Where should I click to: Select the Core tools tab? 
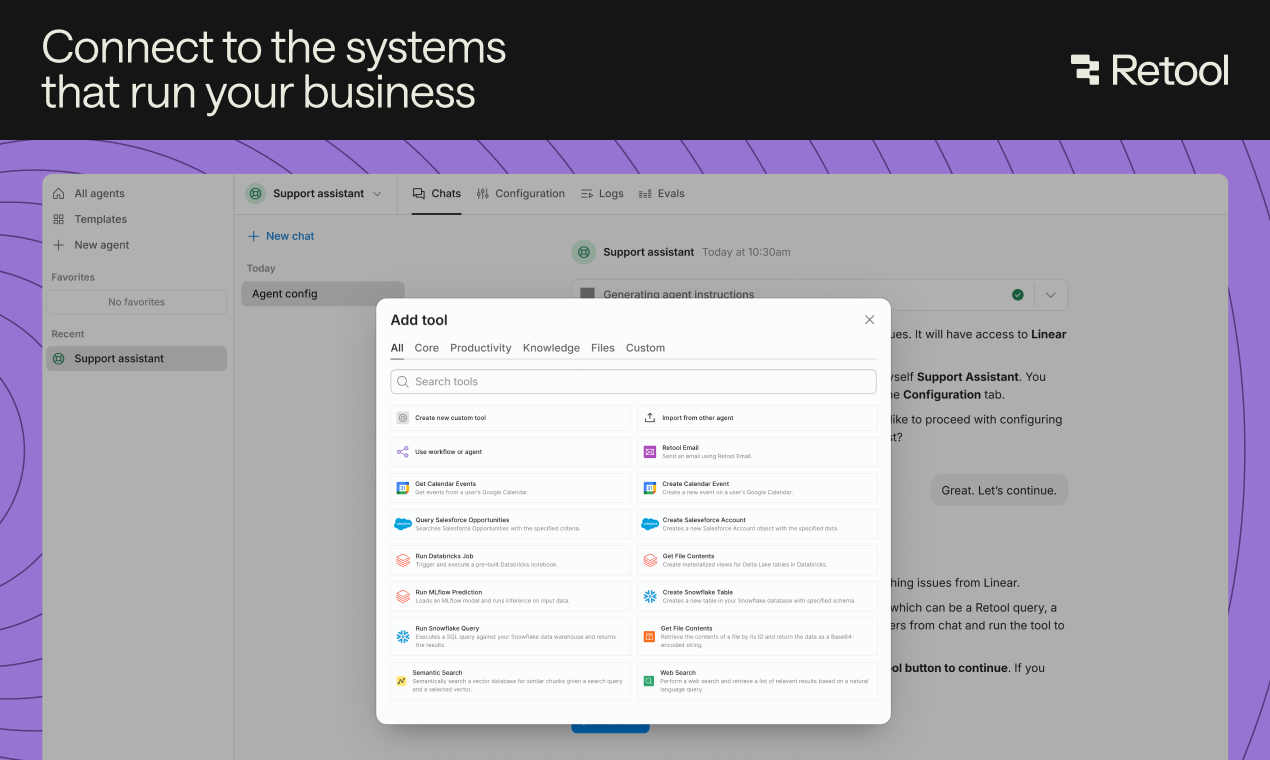click(427, 348)
